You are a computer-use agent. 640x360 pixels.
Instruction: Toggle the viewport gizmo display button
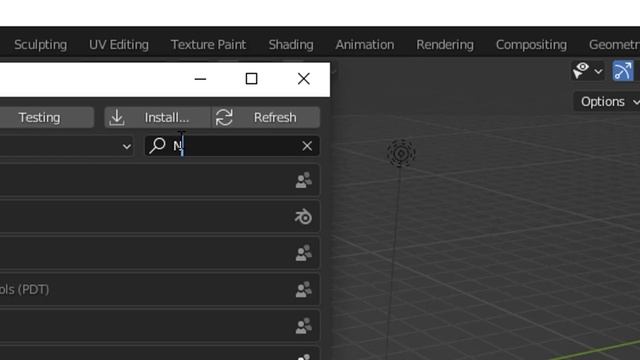point(623,71)
